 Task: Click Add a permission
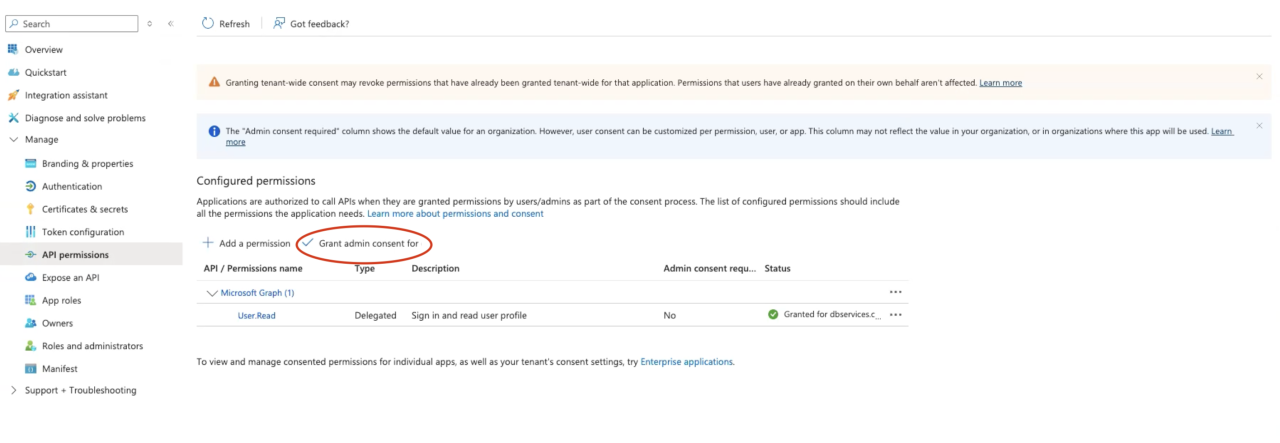(246, 243)
